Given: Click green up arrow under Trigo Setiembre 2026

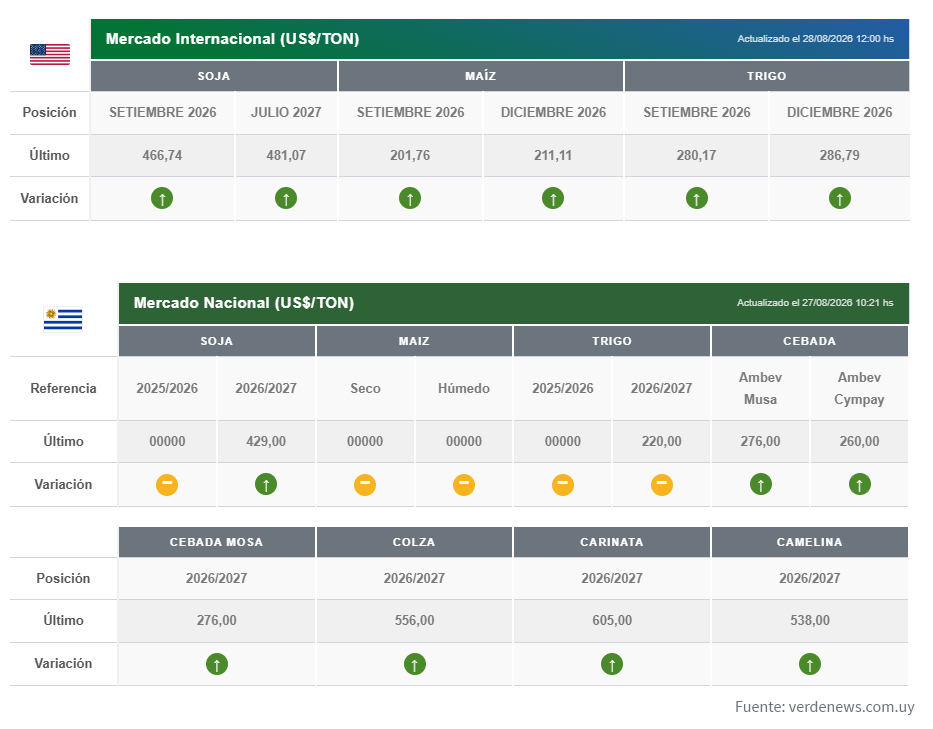Looking at the screenshot, I should click(x=697, y=198).
